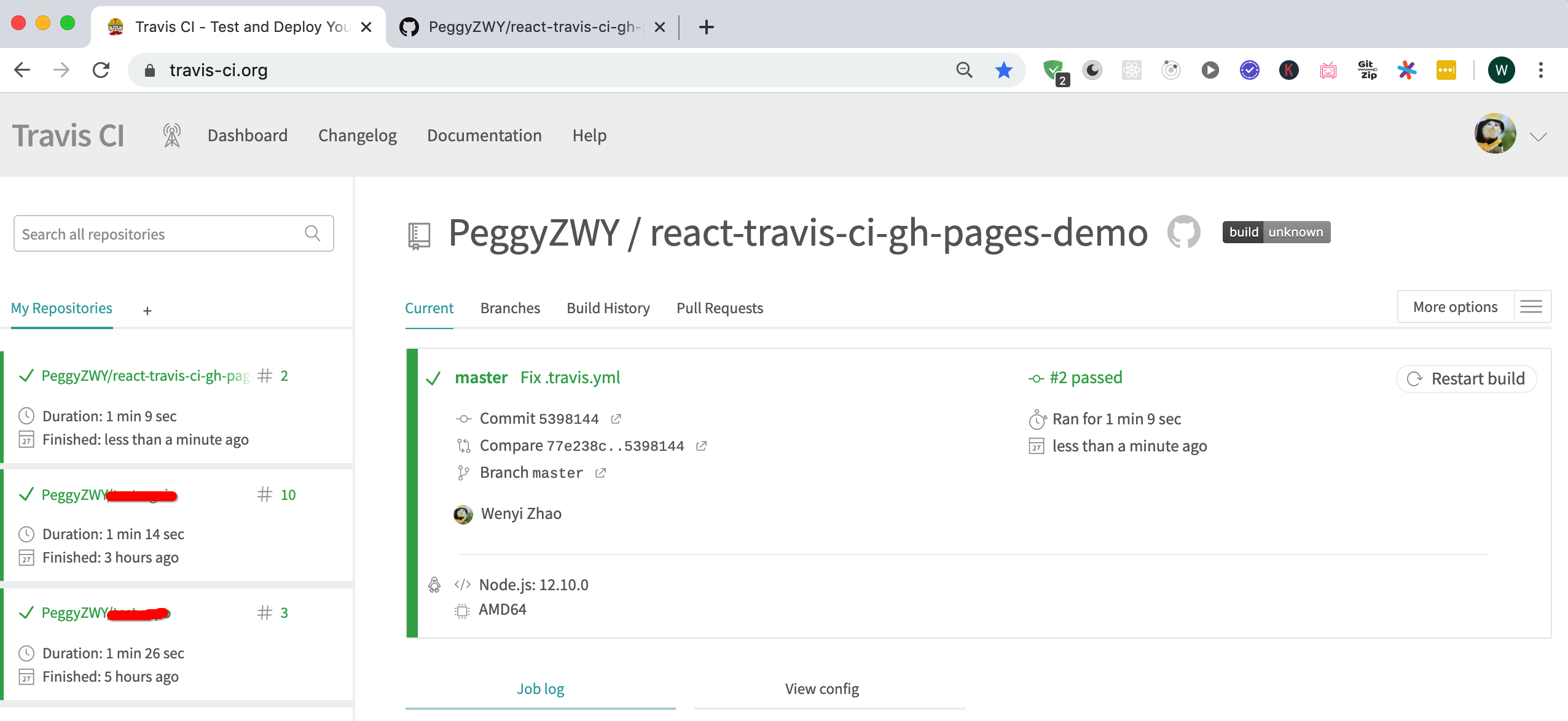The height and width of the screenshot is (721, 1568).
Task: Open the Compare 77e238c..5398144 external link icon
Action: pyautogui.click(x=701, y=446)
